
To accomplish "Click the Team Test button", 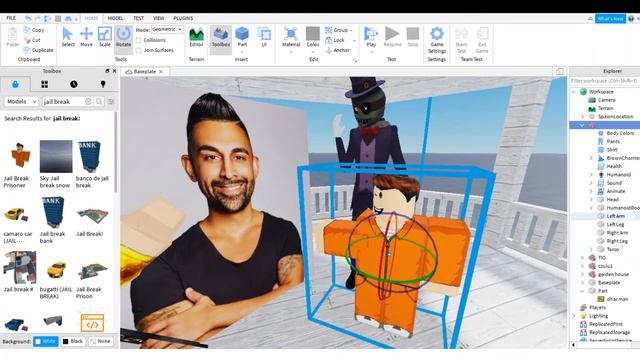I will pos(461,40).
